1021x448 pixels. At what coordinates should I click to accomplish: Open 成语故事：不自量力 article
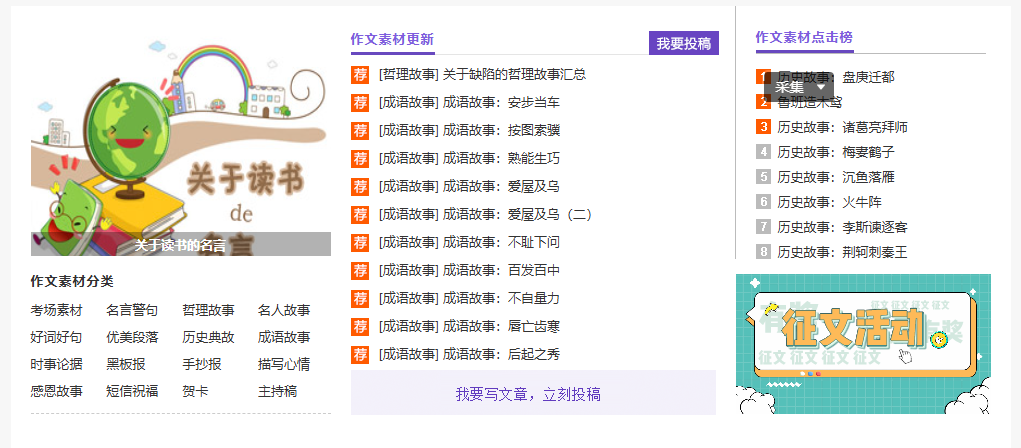pyautogui.click(x=501, y=299)
